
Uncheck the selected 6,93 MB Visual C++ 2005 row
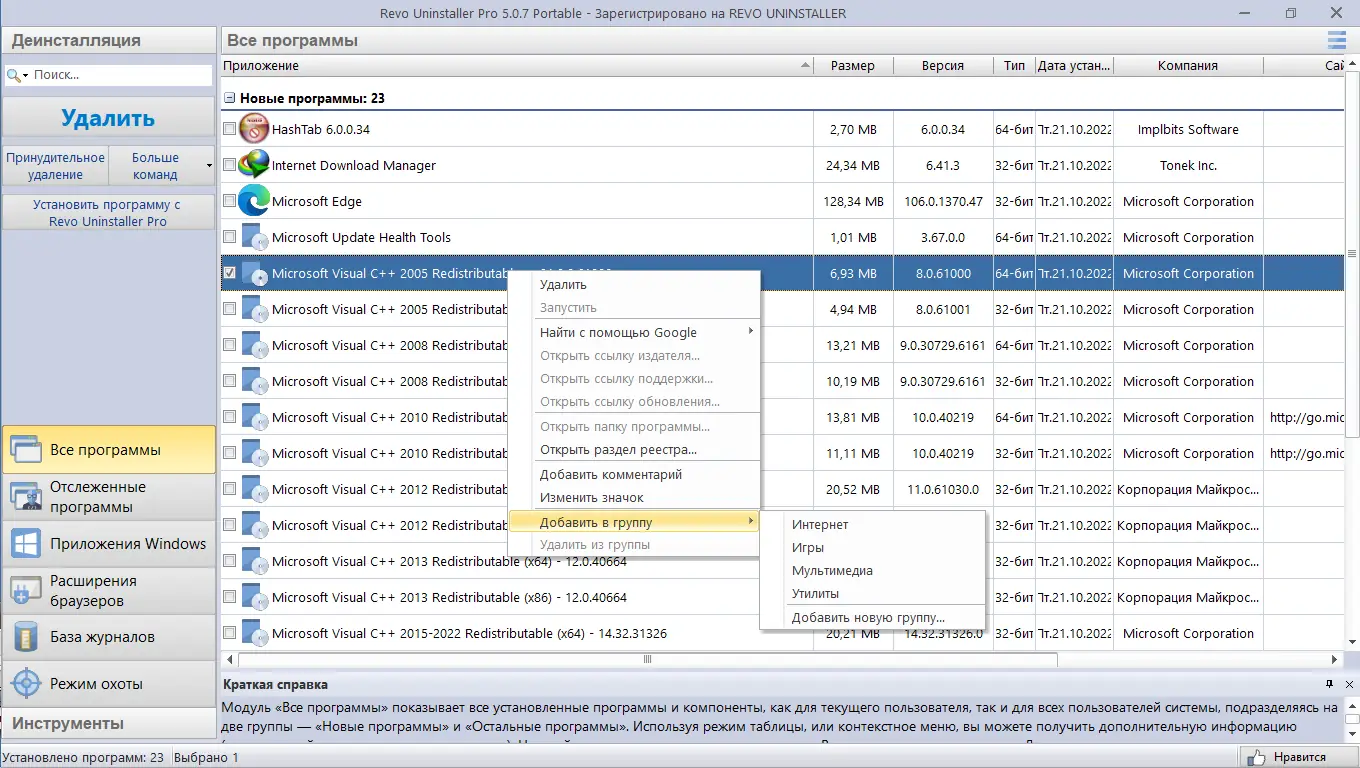tap(230, 273)
